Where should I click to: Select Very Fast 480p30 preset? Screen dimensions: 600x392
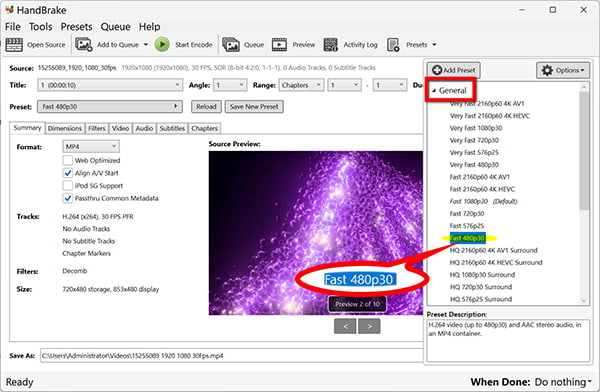[x=474, y=165]
